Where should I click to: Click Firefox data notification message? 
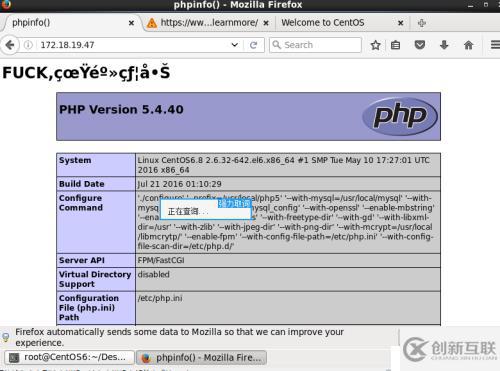(179, 337)
